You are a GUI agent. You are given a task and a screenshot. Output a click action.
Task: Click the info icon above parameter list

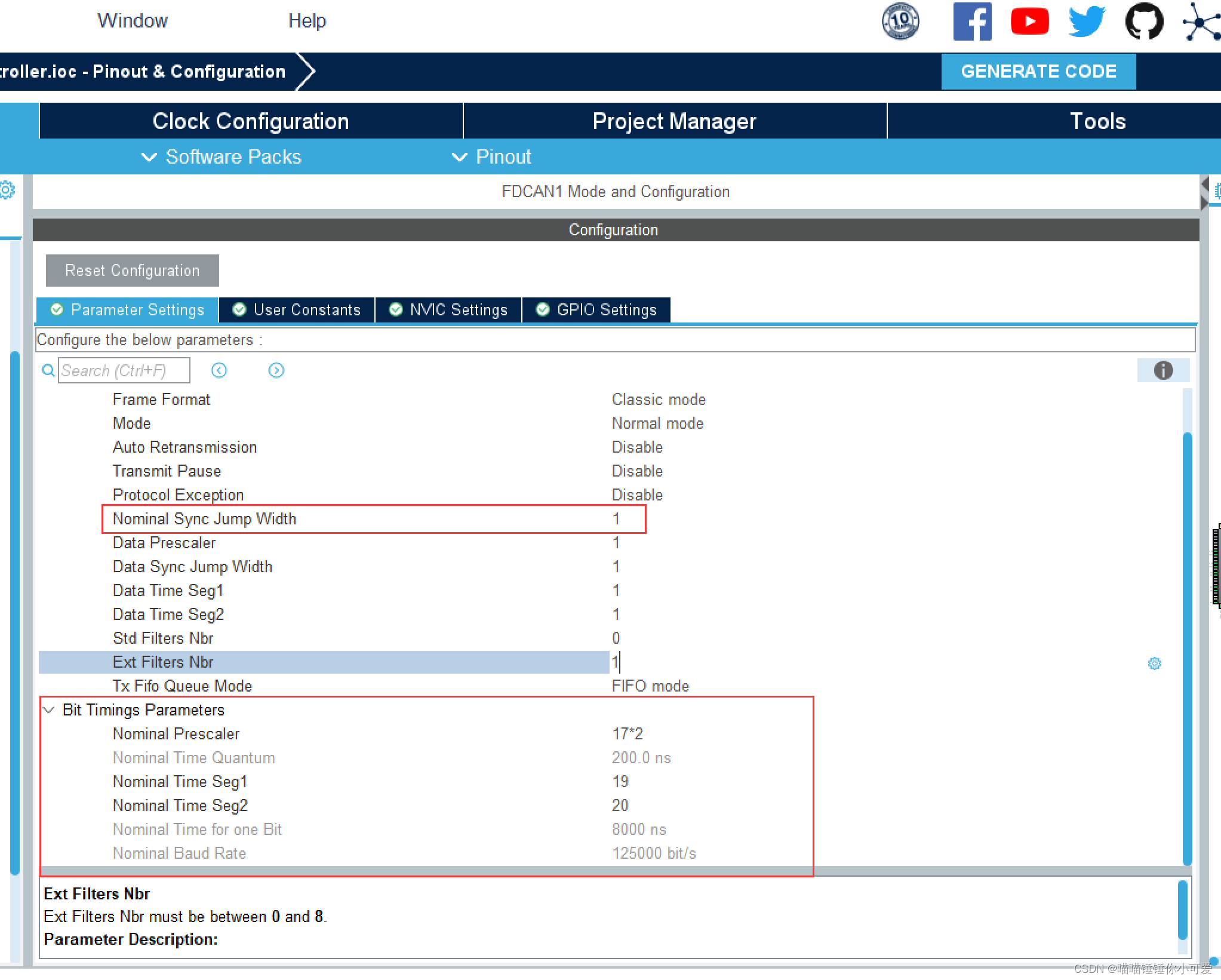click(1162, 370)
